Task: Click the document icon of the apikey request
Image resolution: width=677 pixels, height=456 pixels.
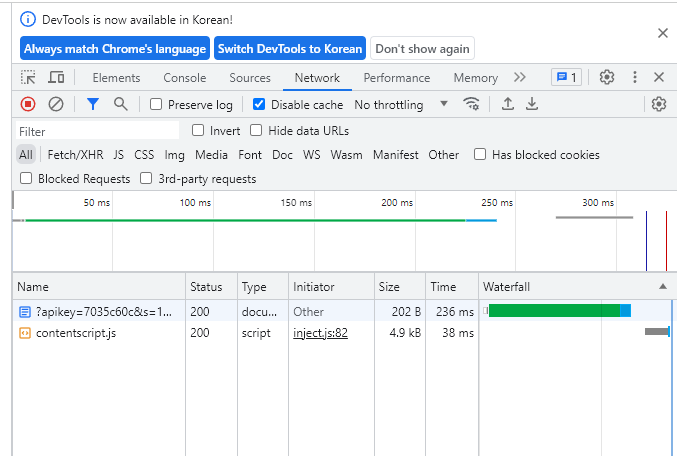Action: coord(25,311)
